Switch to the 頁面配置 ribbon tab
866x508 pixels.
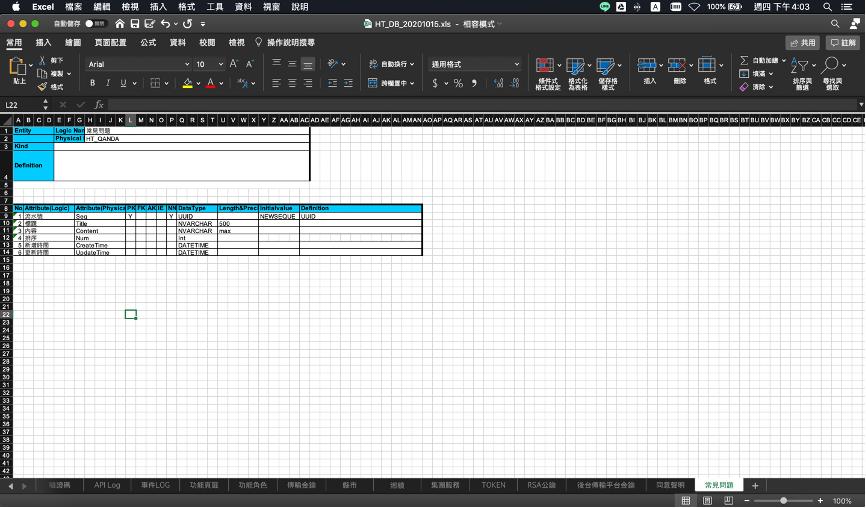tap(110, 43)
